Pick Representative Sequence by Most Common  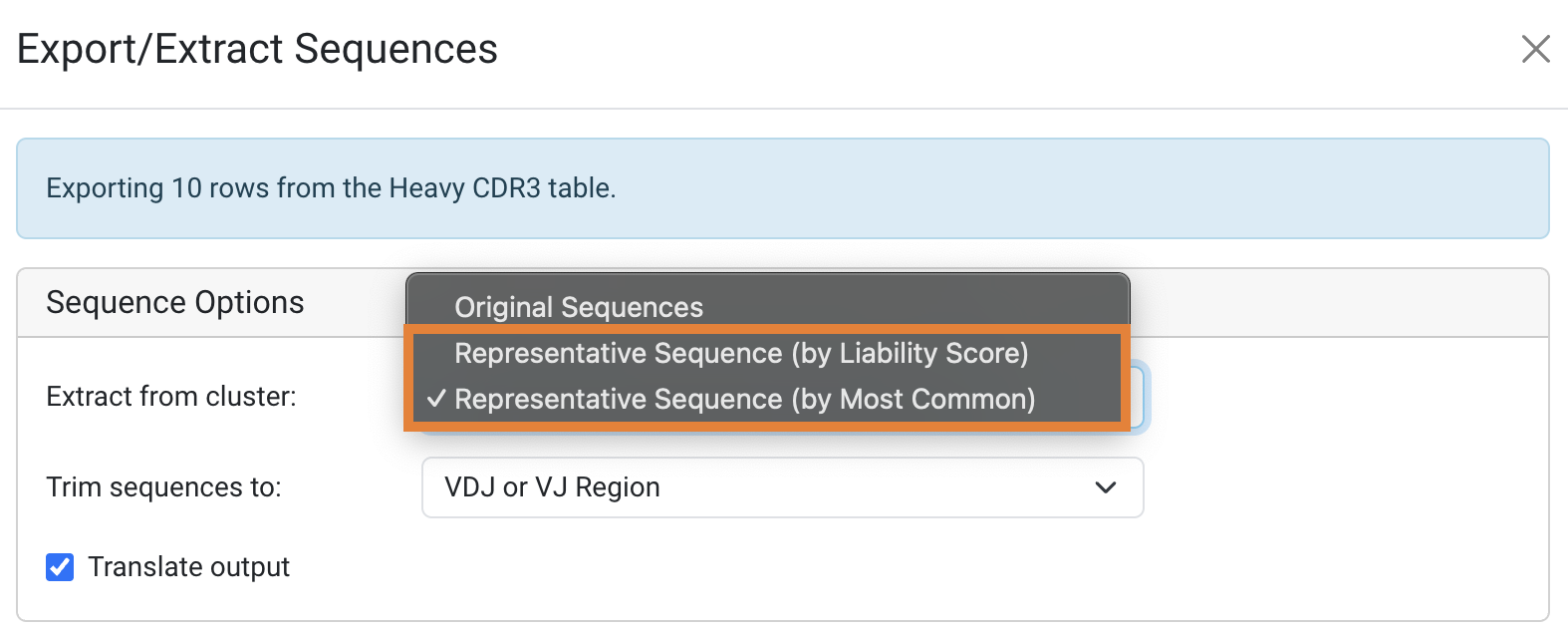pyautogui.click(x=744, y=399)
